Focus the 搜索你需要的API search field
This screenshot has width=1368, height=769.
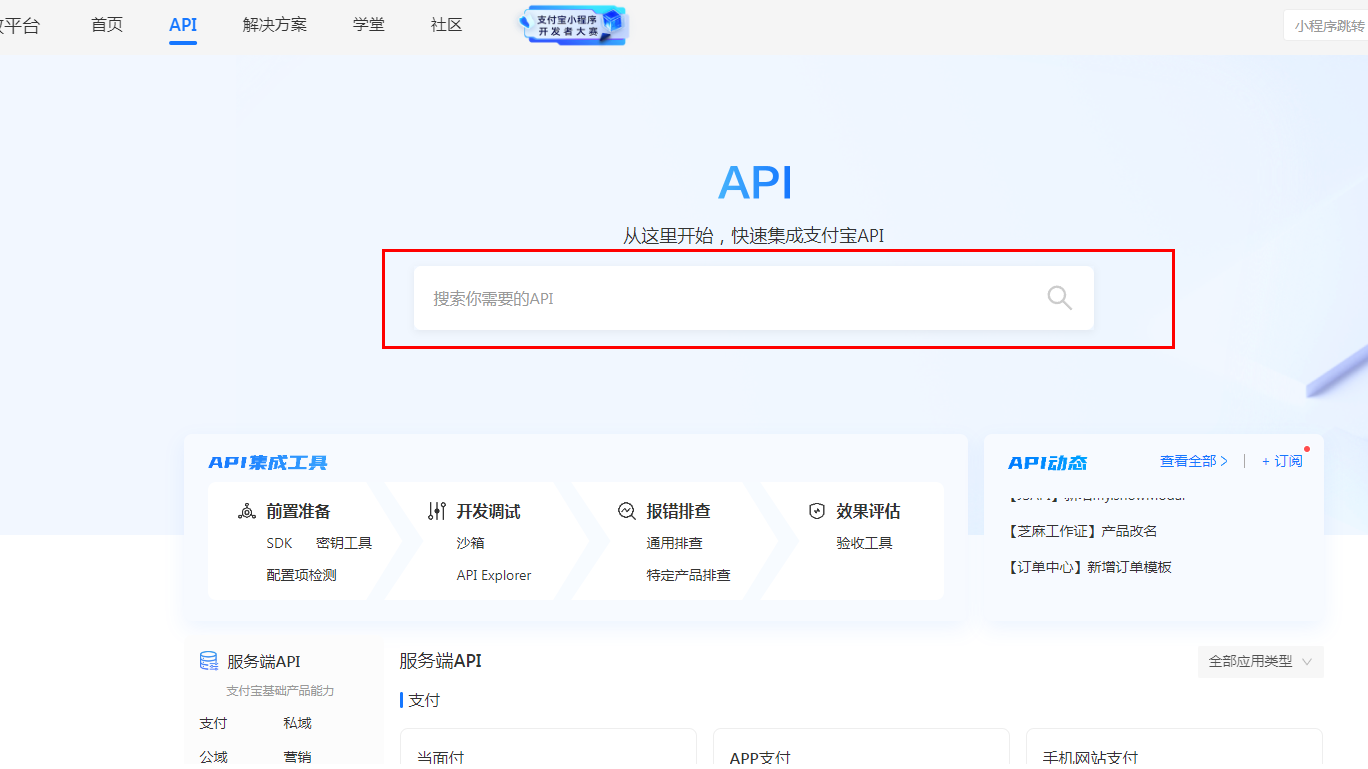[754, 298]
